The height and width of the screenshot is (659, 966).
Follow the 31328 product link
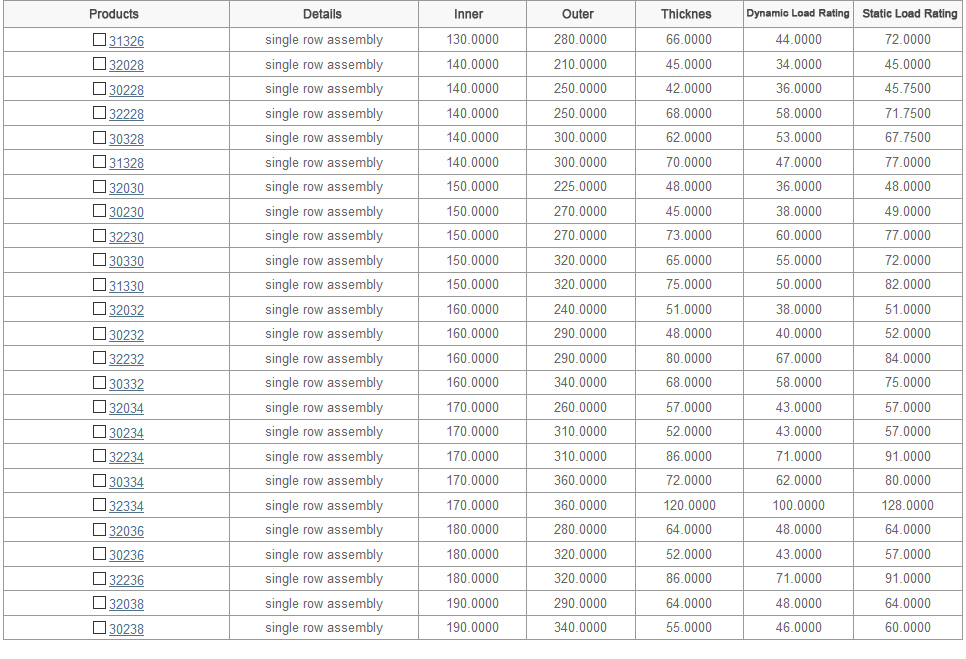(x=126, y=163)
